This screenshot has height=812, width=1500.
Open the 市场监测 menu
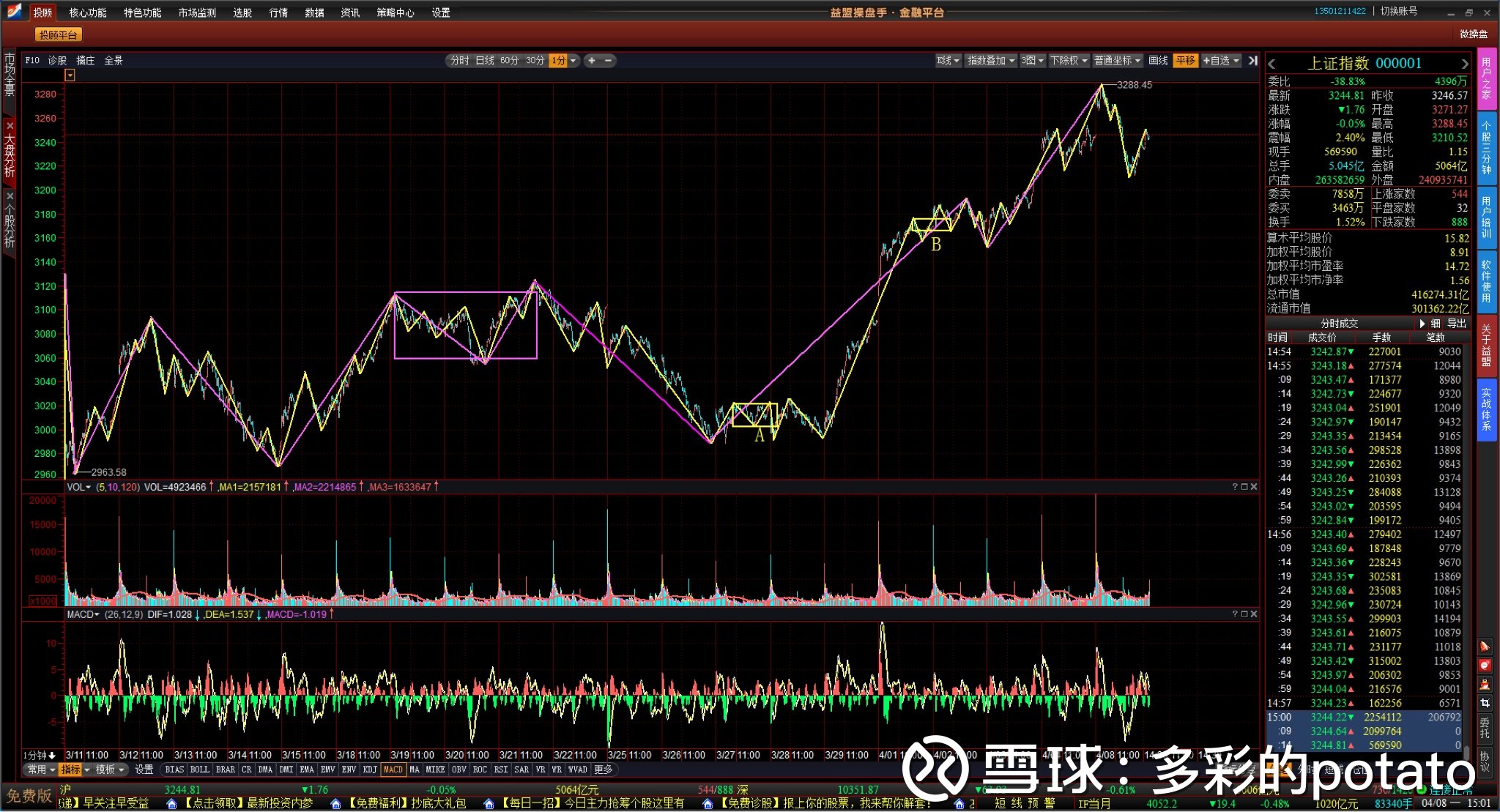(x=197, y=12)
